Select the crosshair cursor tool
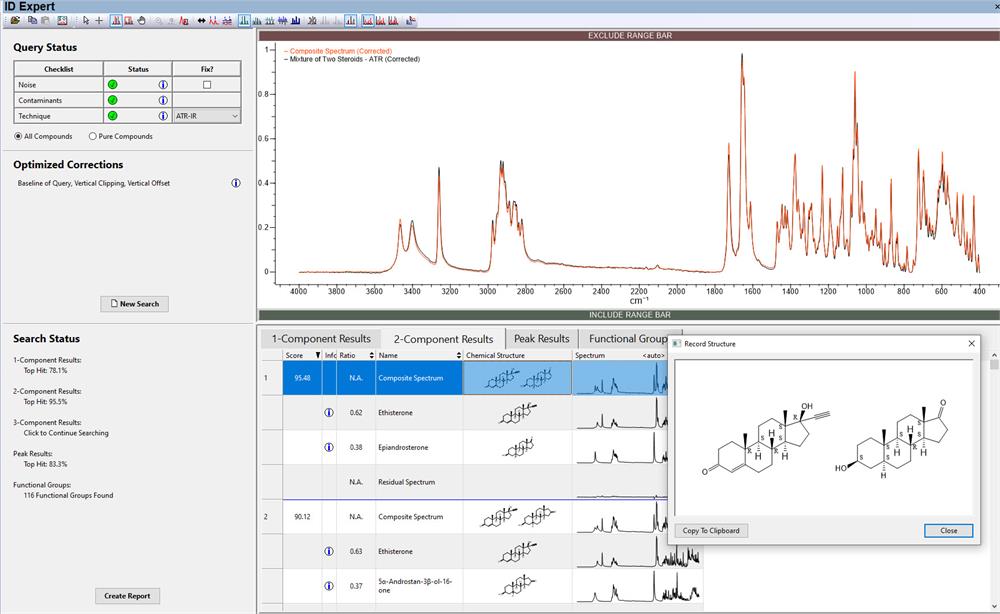 [x=99, y=20]
